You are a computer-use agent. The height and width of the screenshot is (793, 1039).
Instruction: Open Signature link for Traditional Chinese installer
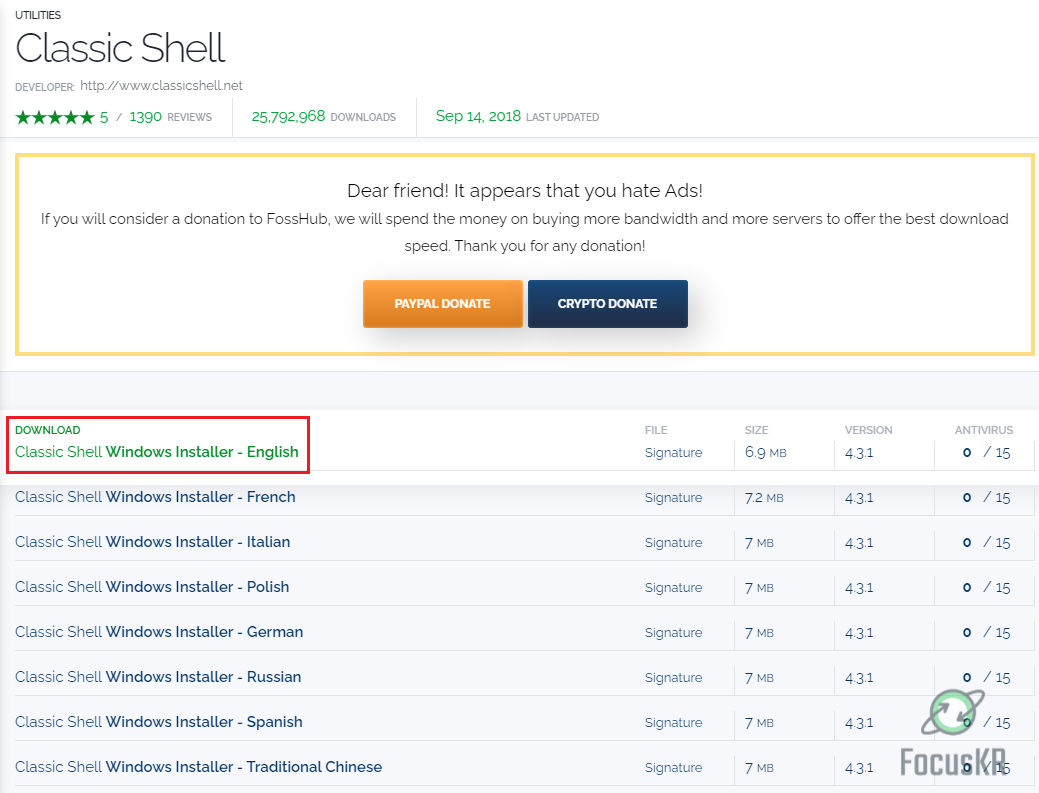click(x=673, y=768)
